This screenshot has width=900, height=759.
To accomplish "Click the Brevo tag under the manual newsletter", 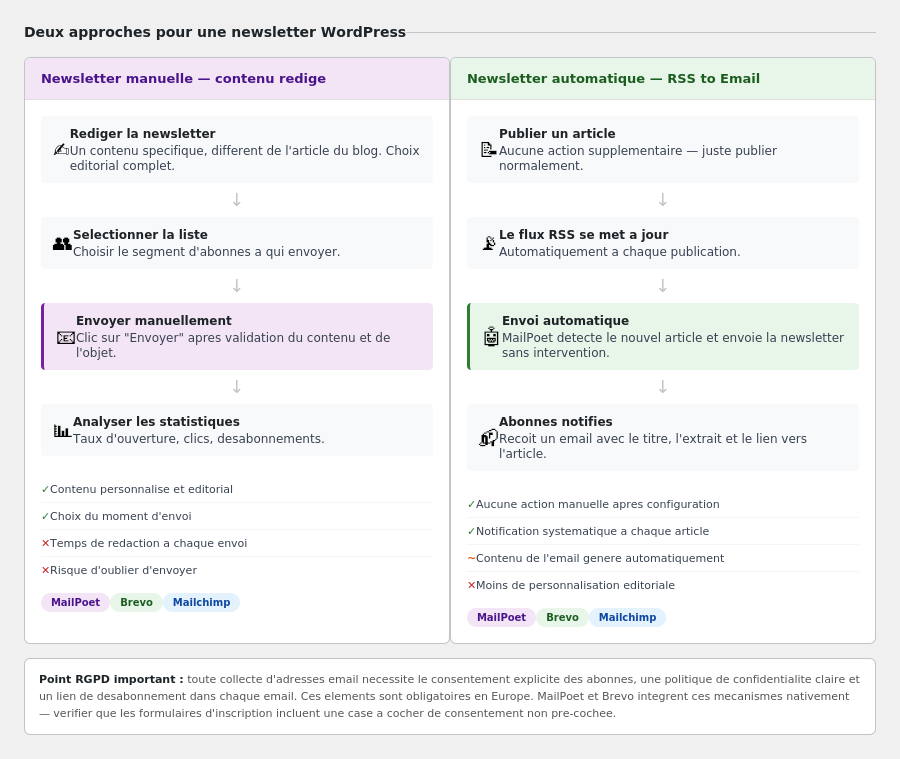I will pyautogui.click(x=137, y=602).
